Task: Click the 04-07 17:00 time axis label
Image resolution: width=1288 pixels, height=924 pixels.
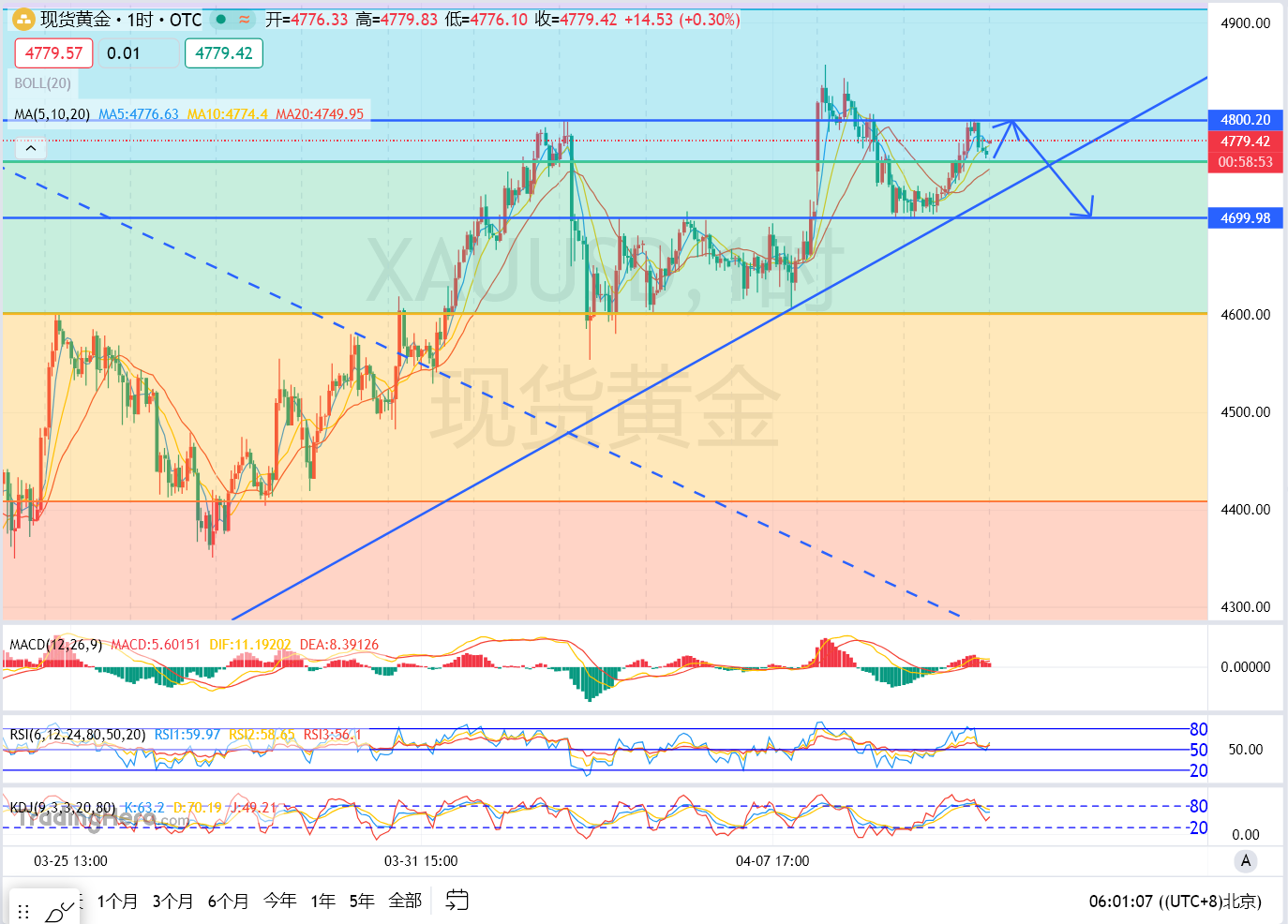Action: (772, 861)
